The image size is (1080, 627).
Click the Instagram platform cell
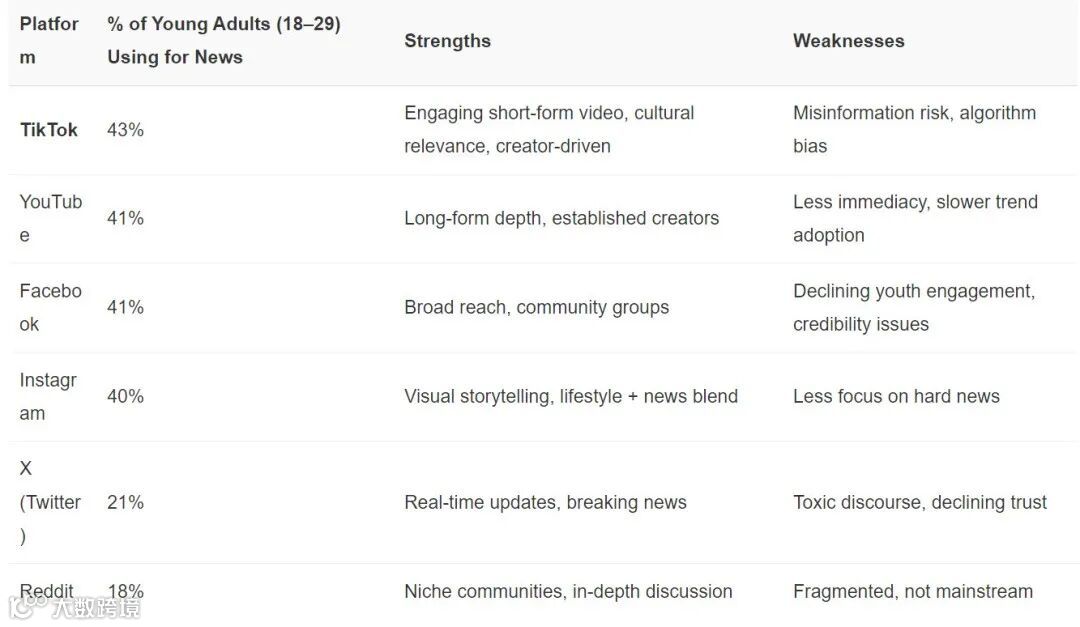click(x=48, y=396)
